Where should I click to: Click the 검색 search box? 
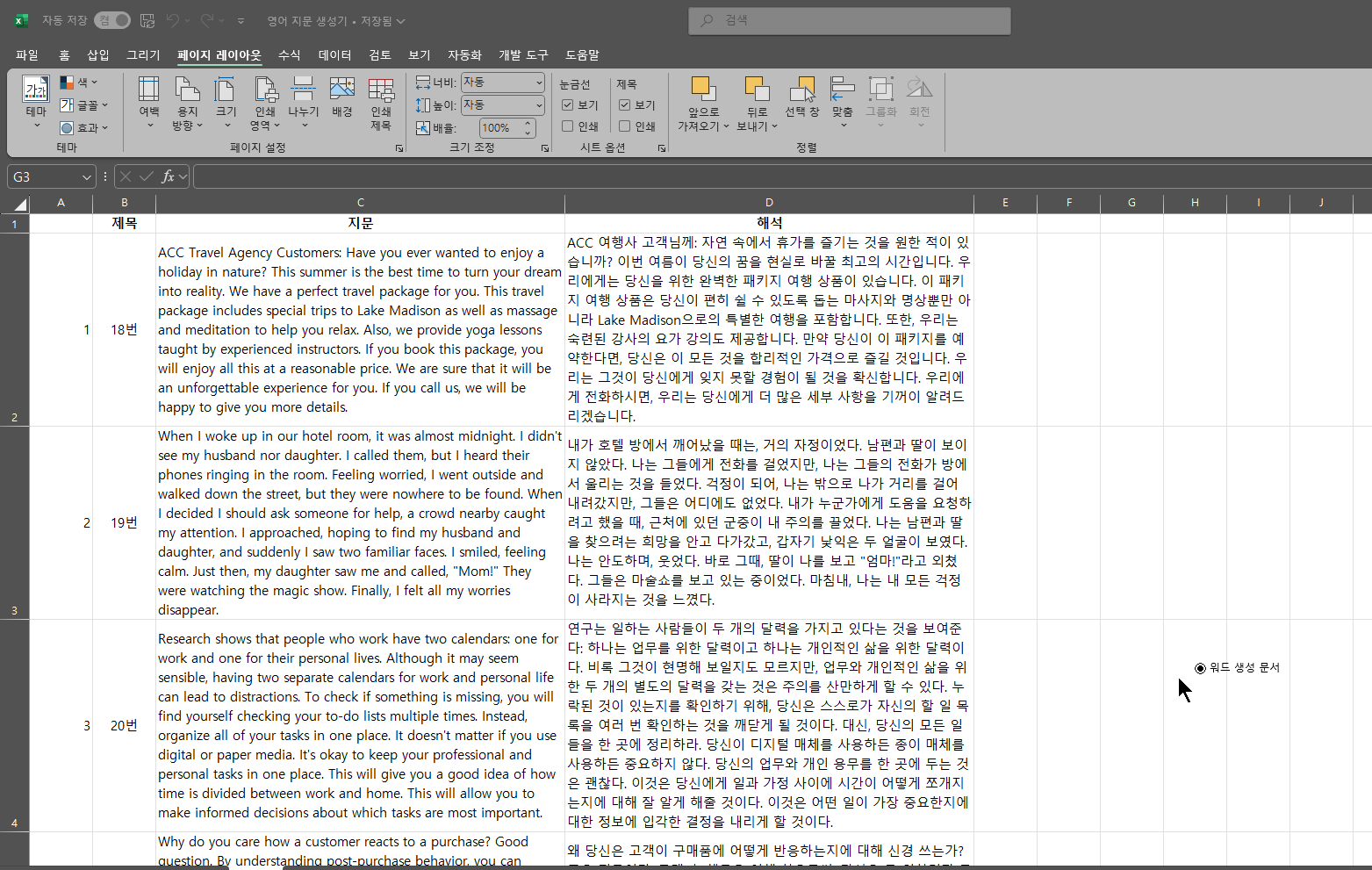click(x=850, y=20)
